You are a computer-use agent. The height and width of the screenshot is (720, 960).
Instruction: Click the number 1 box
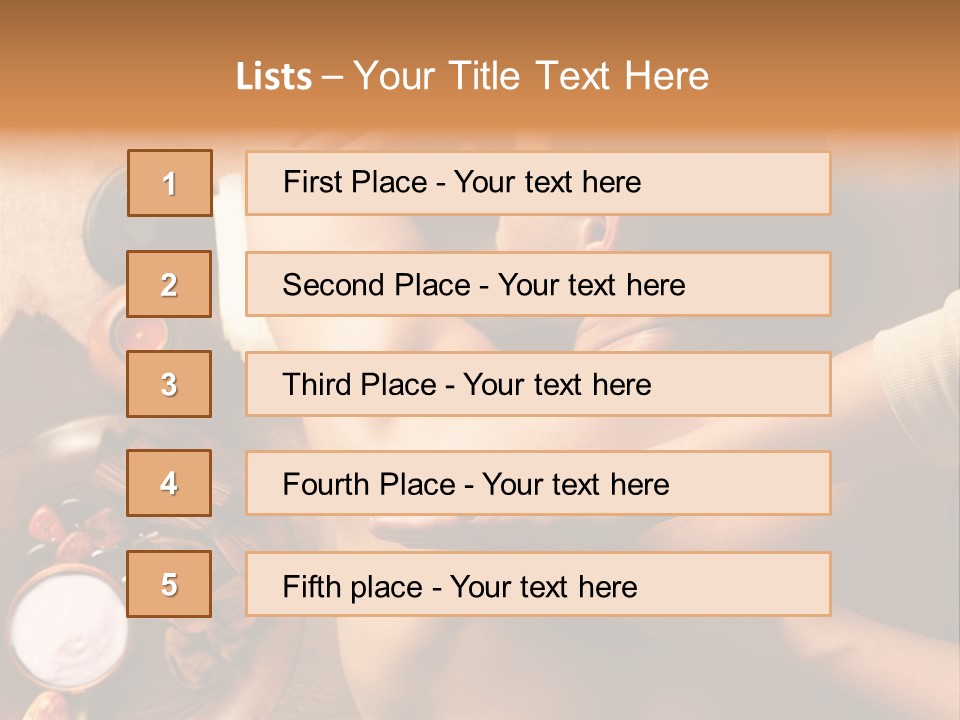(x=170, y=183)
